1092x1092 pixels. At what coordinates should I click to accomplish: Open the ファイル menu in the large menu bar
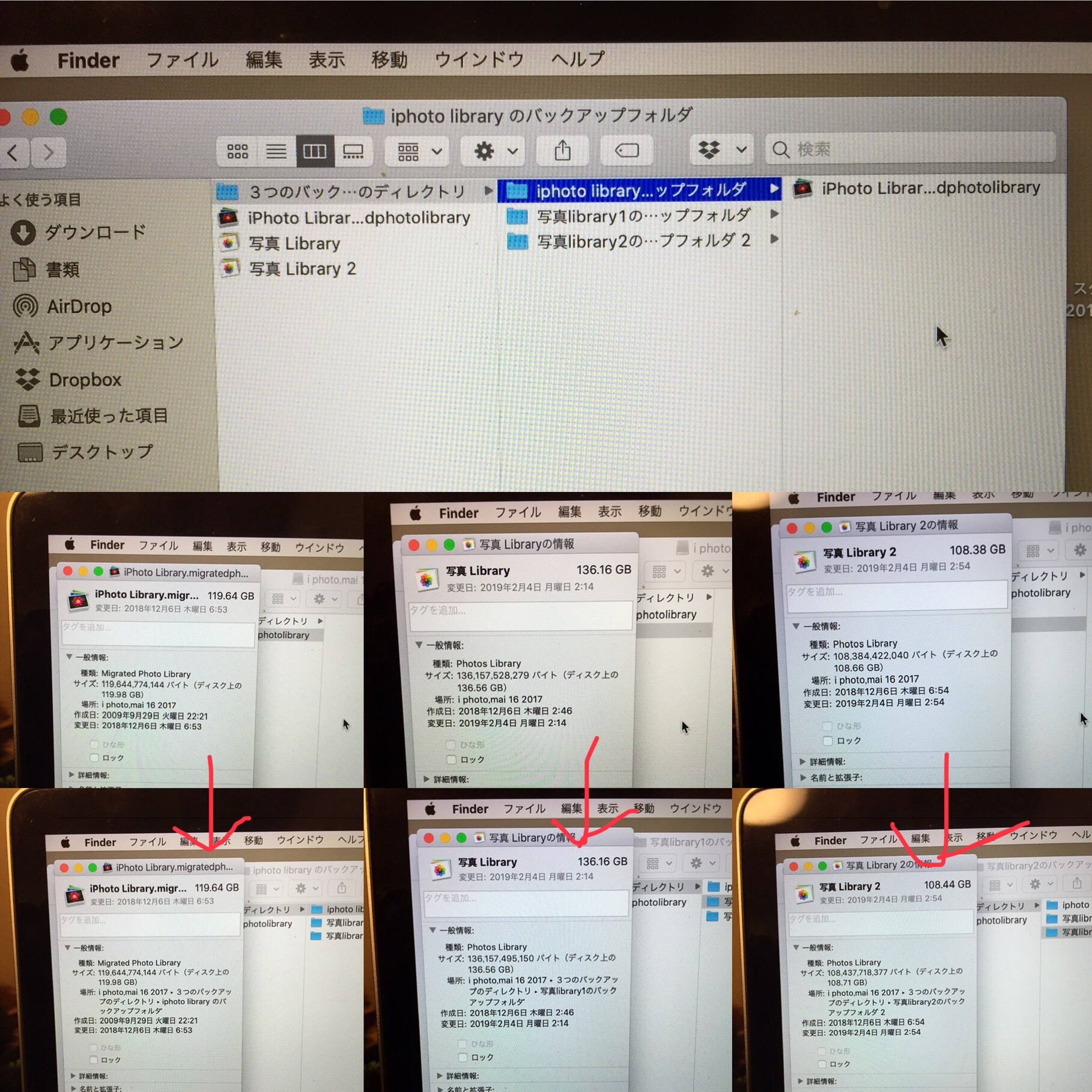[182, 60]
